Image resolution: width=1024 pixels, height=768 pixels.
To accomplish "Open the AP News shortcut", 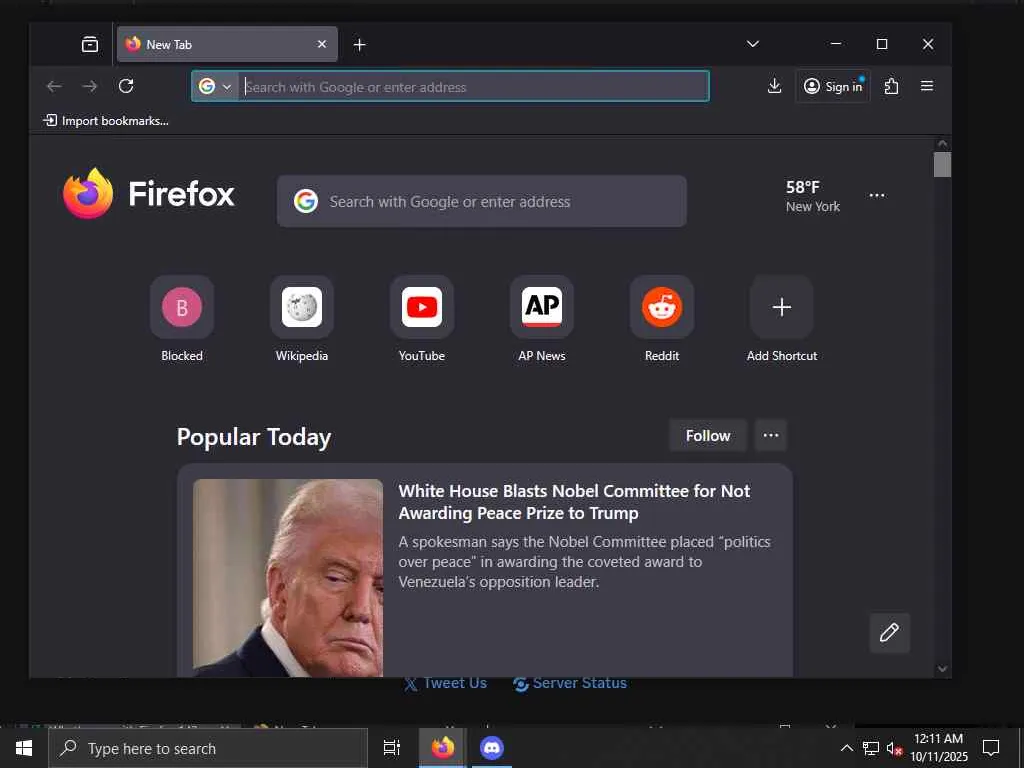I will [542, 319].
